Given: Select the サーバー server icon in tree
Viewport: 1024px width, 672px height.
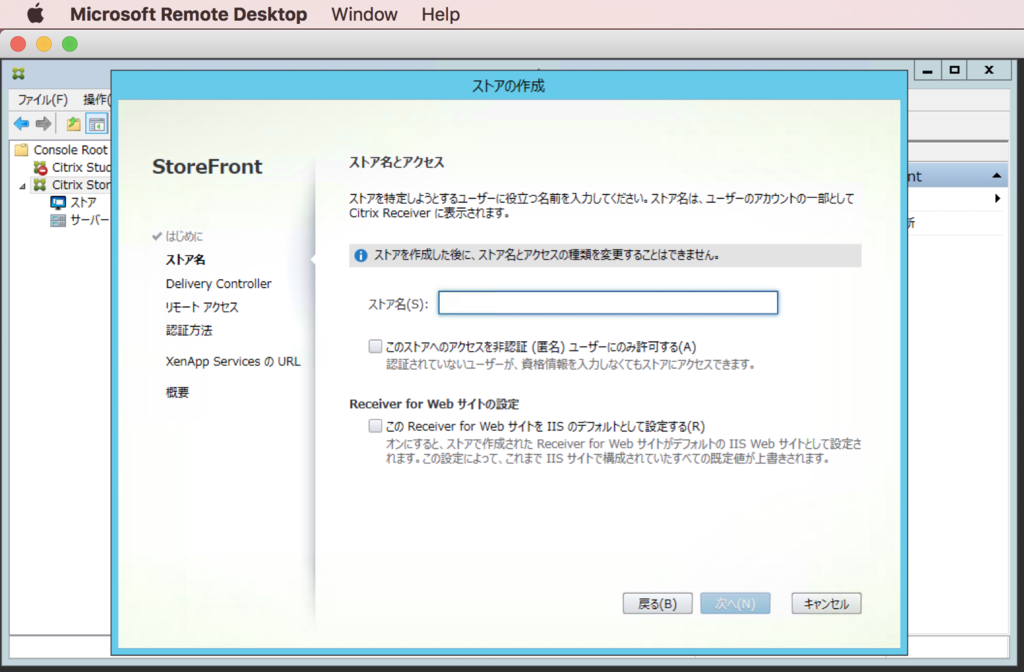Looking at the screenshot, I should (58, 220).
